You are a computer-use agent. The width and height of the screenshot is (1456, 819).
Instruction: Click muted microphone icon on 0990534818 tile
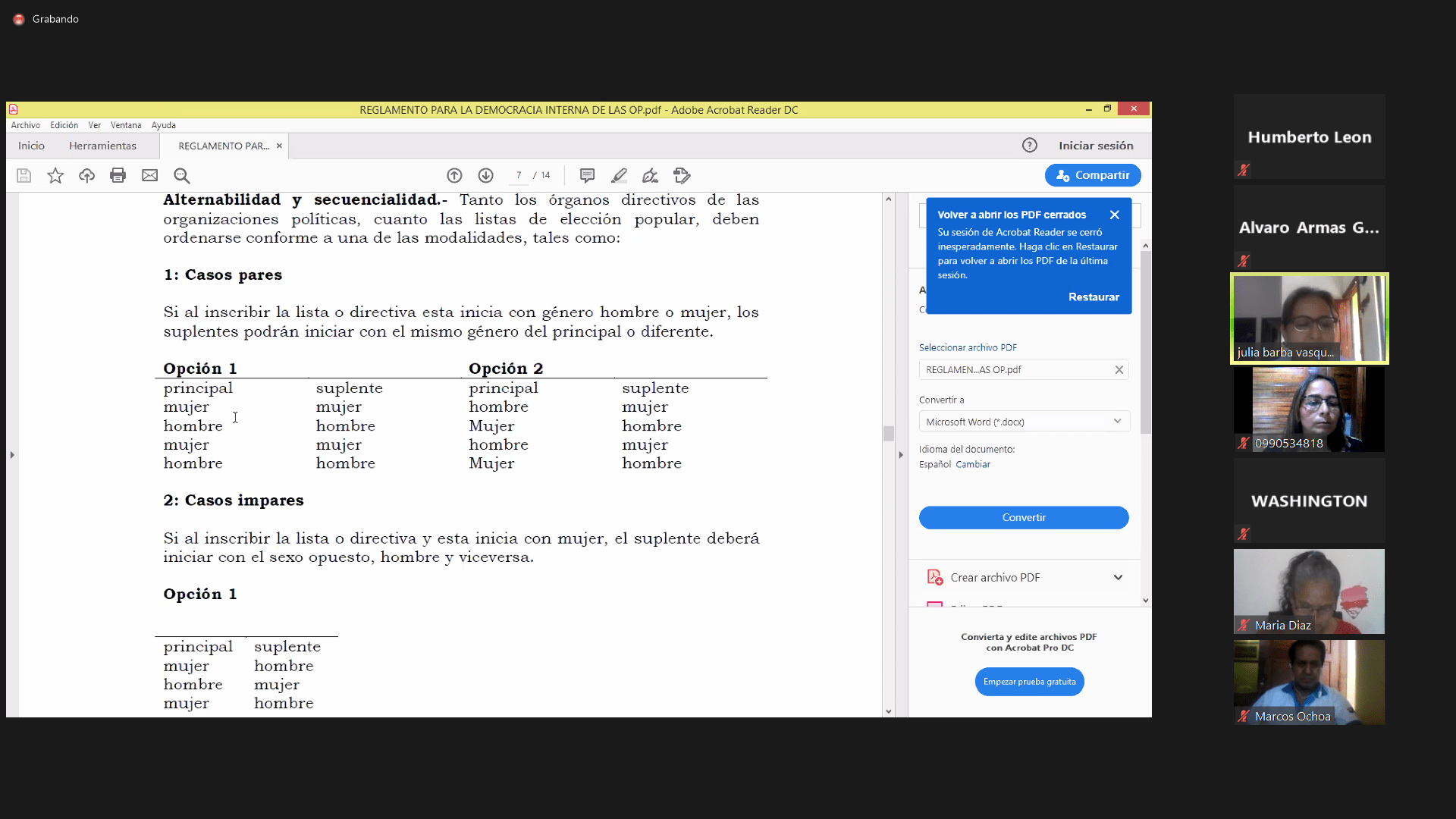[1244, 443]
